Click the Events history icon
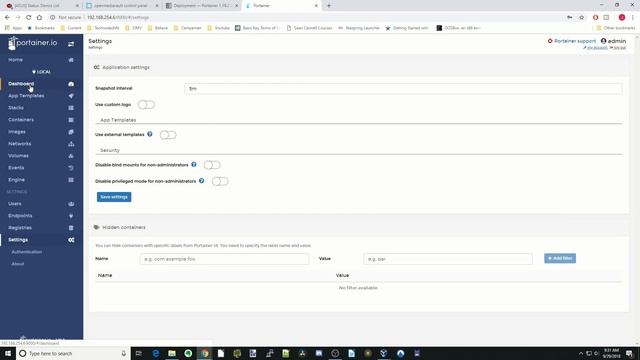Viewport: 640px width, 360px height. pos(71,168)
